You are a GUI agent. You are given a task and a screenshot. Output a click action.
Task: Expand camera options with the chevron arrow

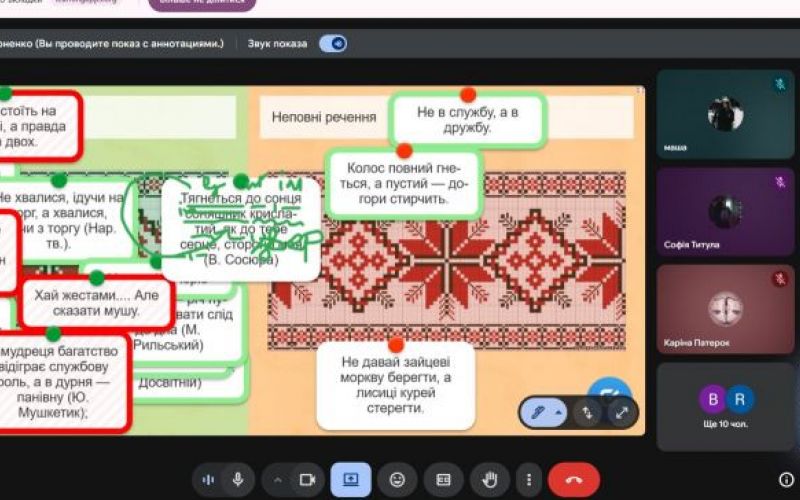[x=278, y=479]
